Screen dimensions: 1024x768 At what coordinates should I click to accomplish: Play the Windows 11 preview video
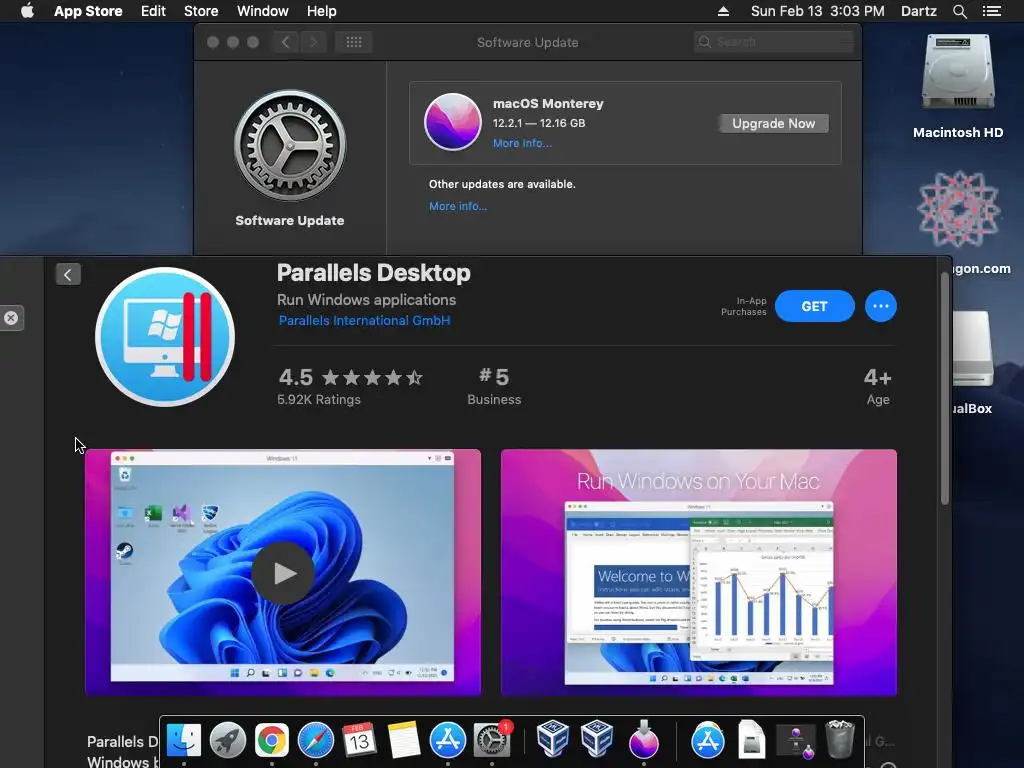(283, 573)
